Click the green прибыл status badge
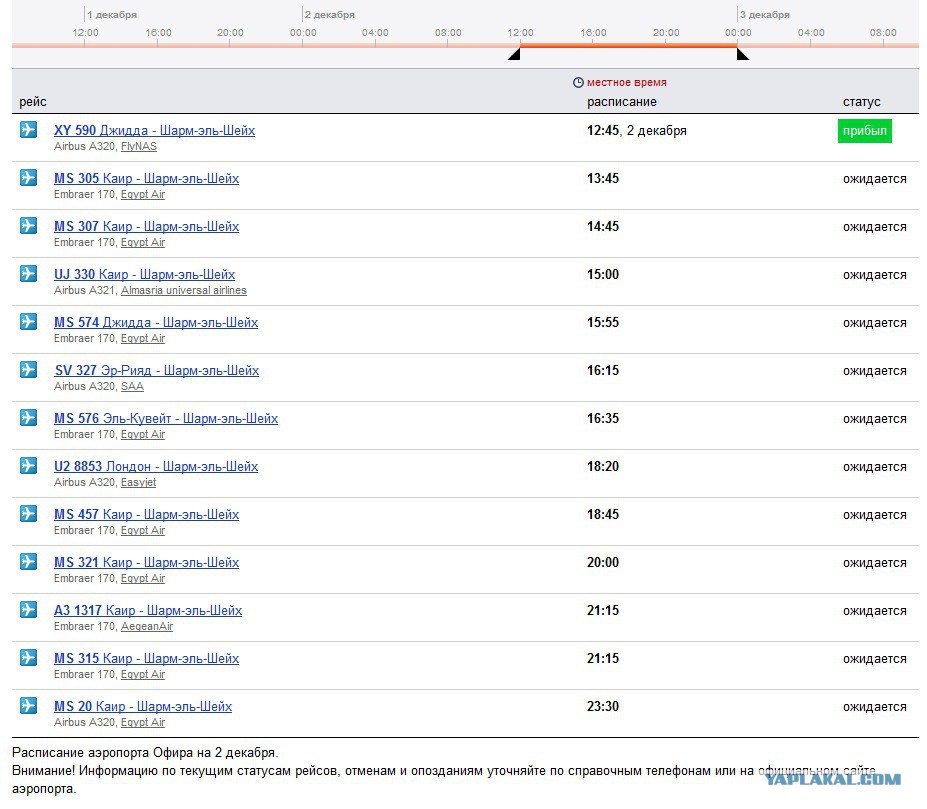The width and height of the screenshot is (927, 809). tap(864, 131)
